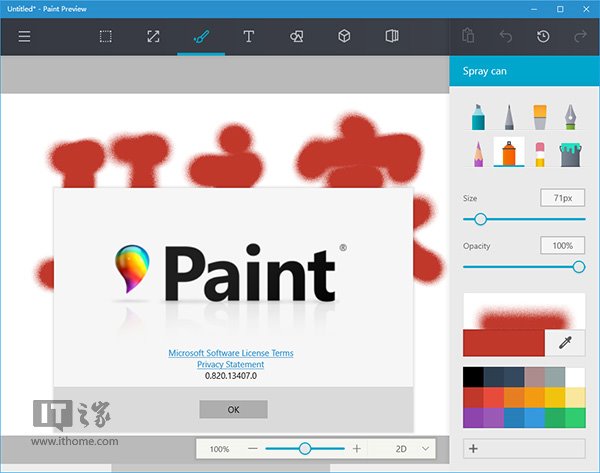Click the Paste clipboard icon
Screen dimensions: 600x473
tap(468, 36)
